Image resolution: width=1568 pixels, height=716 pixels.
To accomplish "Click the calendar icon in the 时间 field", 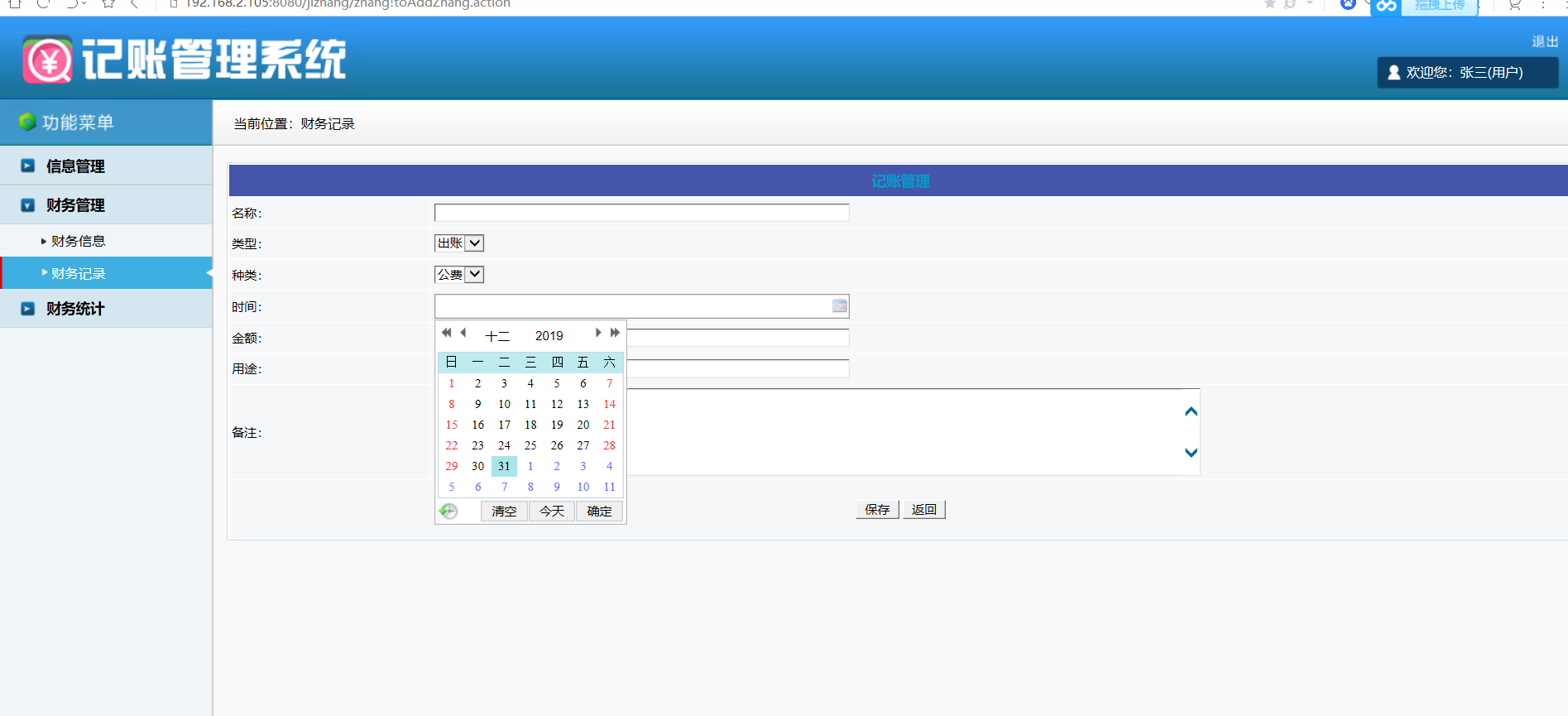I will click(x=839, y=306).
